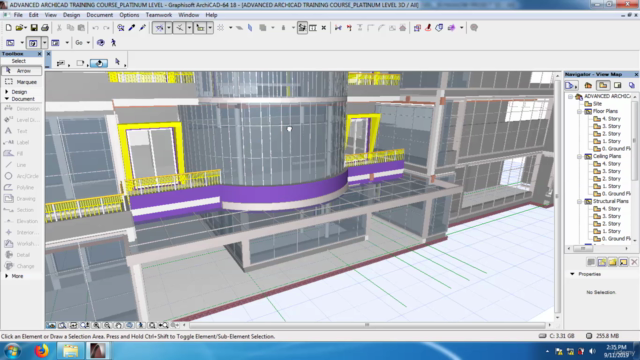The height and width of the screenshot is (360, 640).
Task: Activate the Explore walking-figure icon
Action: tap(113, 42)
